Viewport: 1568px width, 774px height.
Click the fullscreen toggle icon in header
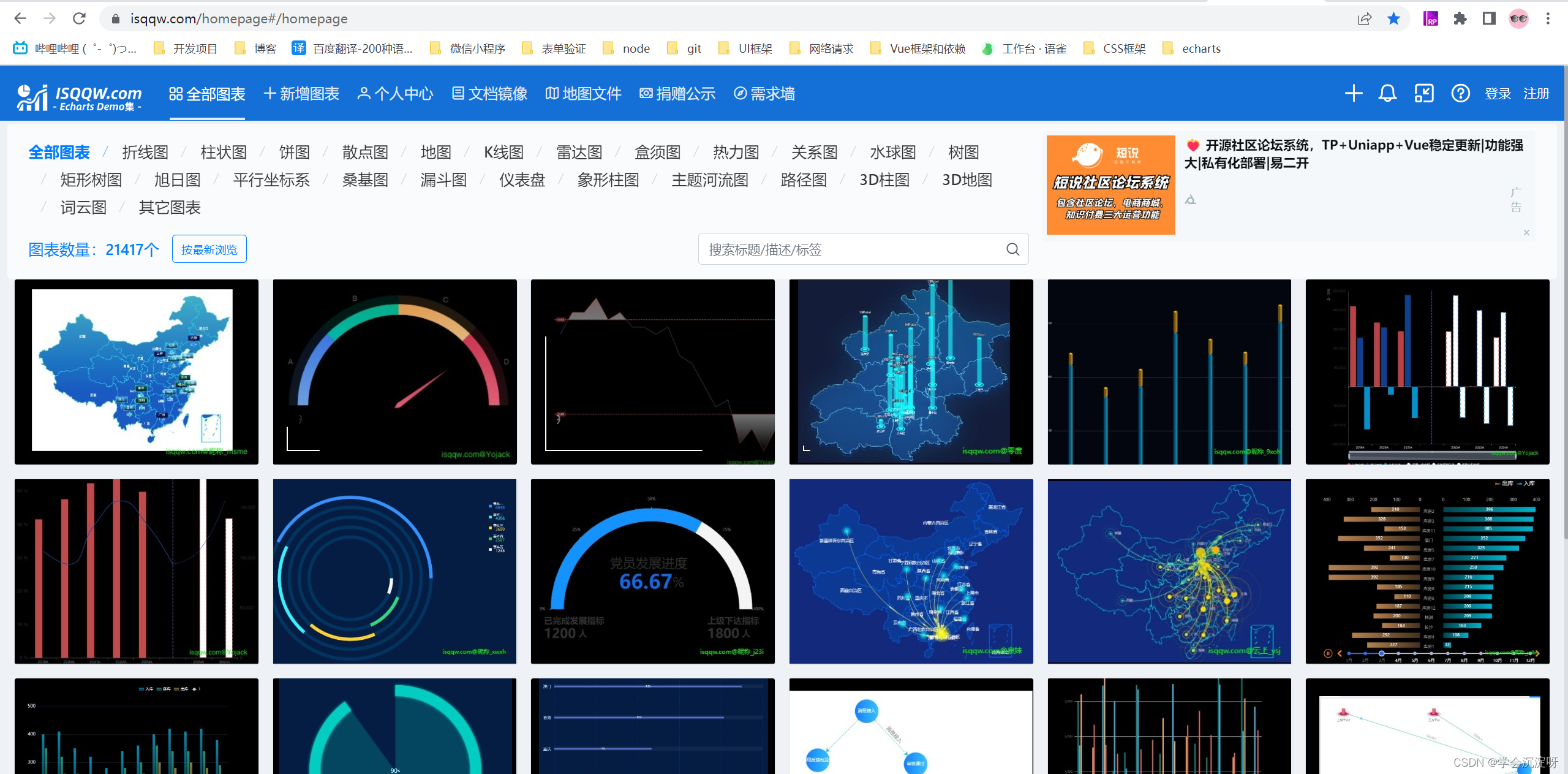tap(1423, 93)
